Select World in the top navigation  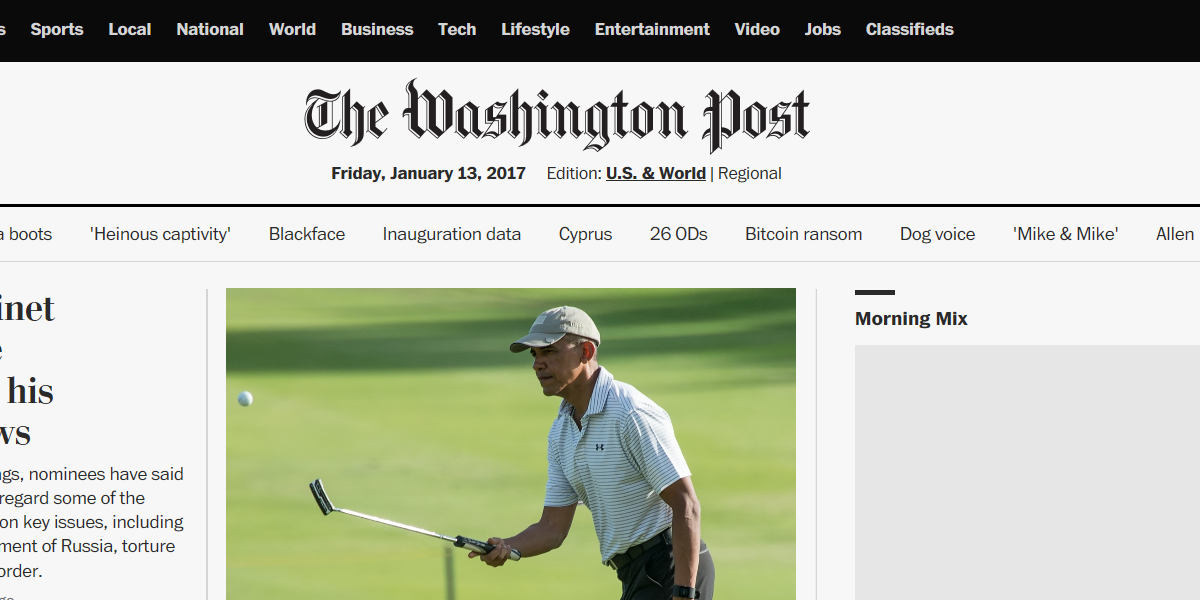(292, 29)
